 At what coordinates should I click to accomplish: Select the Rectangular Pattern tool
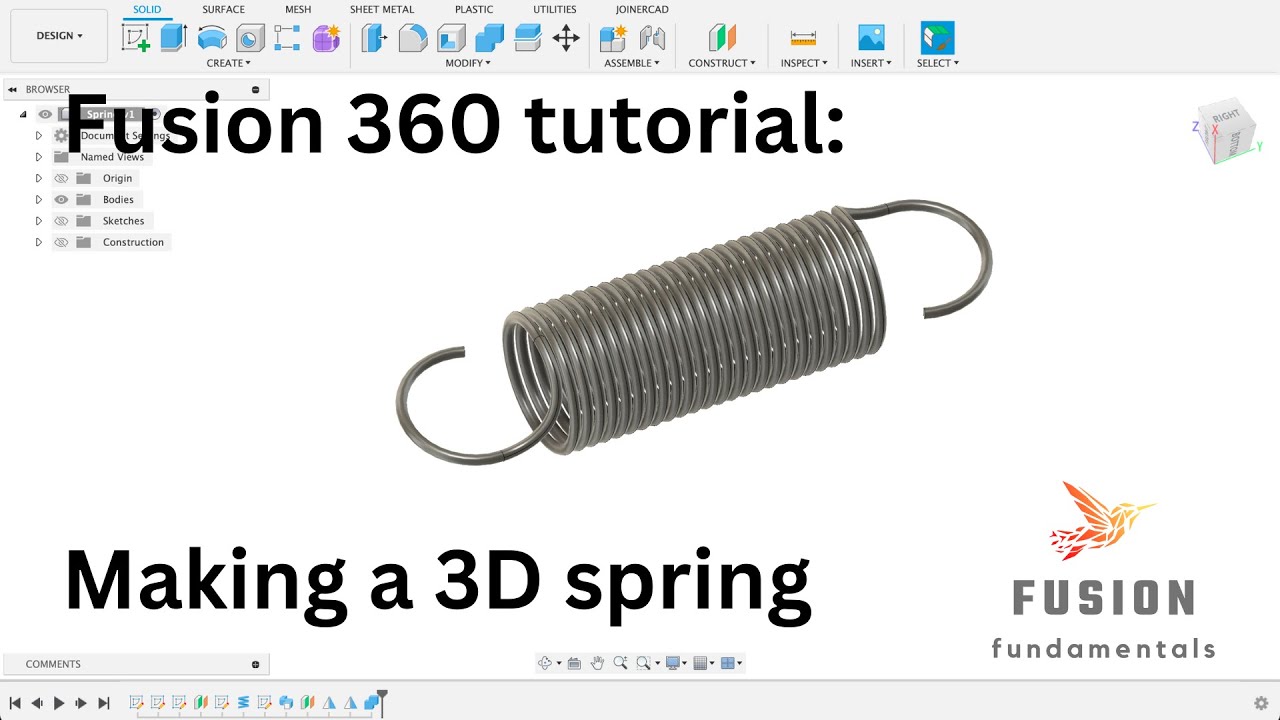(x=287, y=38)
